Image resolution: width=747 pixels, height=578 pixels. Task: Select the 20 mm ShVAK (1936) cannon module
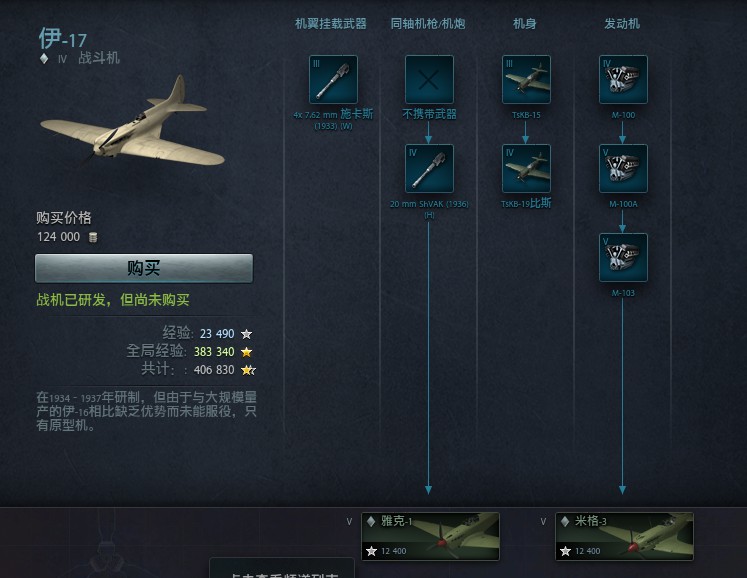(x=429, y=168)
